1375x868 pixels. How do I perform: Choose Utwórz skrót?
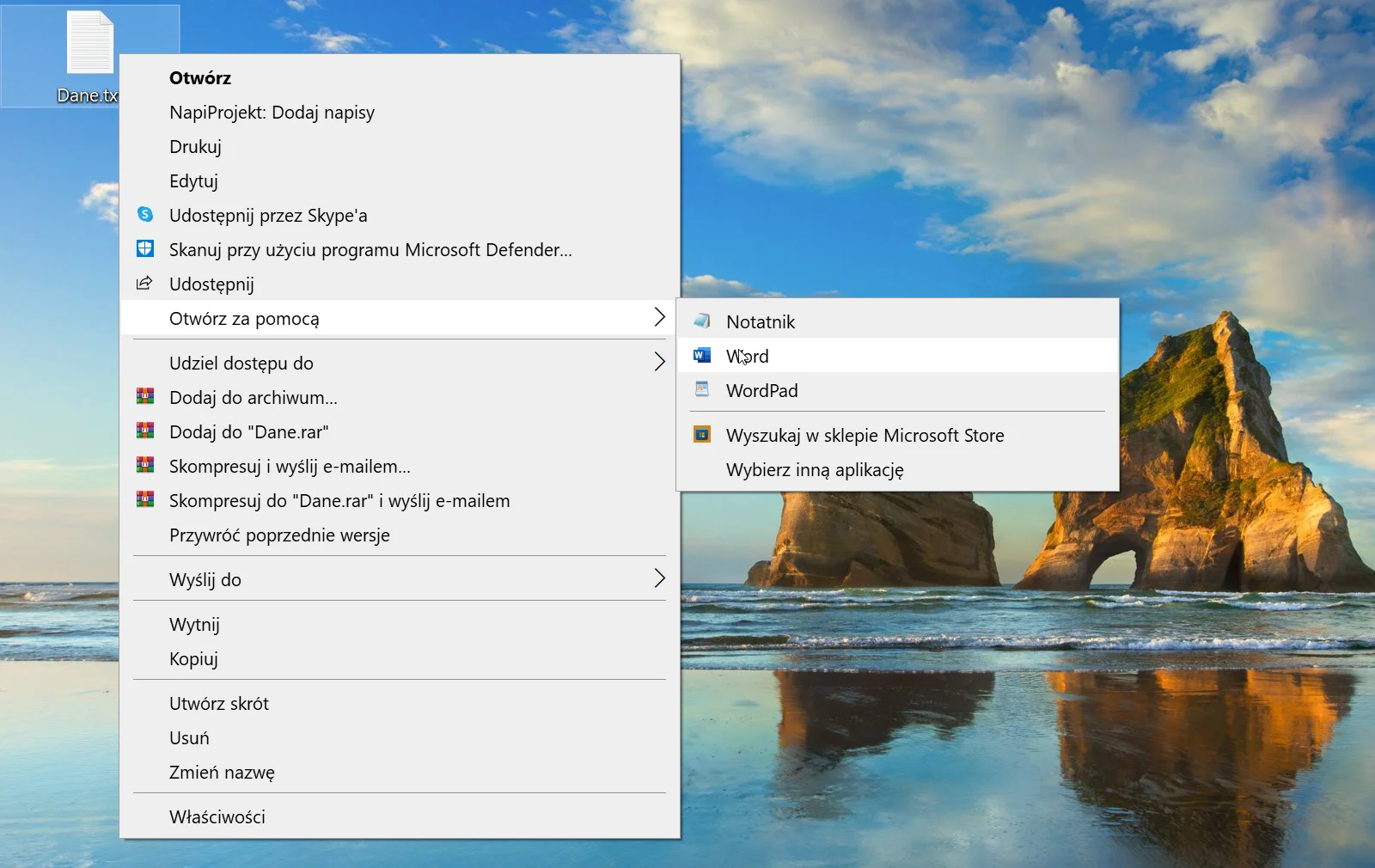point(400,703)
